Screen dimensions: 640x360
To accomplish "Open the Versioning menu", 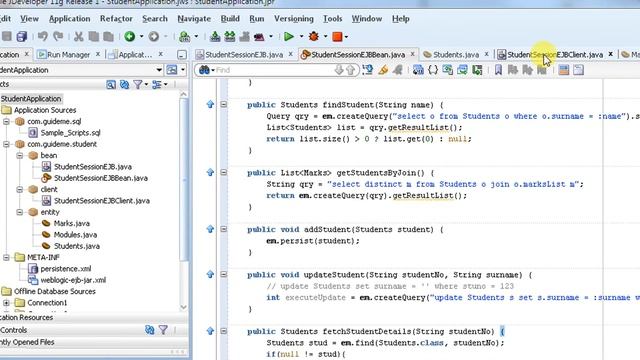I will point(293,19).
